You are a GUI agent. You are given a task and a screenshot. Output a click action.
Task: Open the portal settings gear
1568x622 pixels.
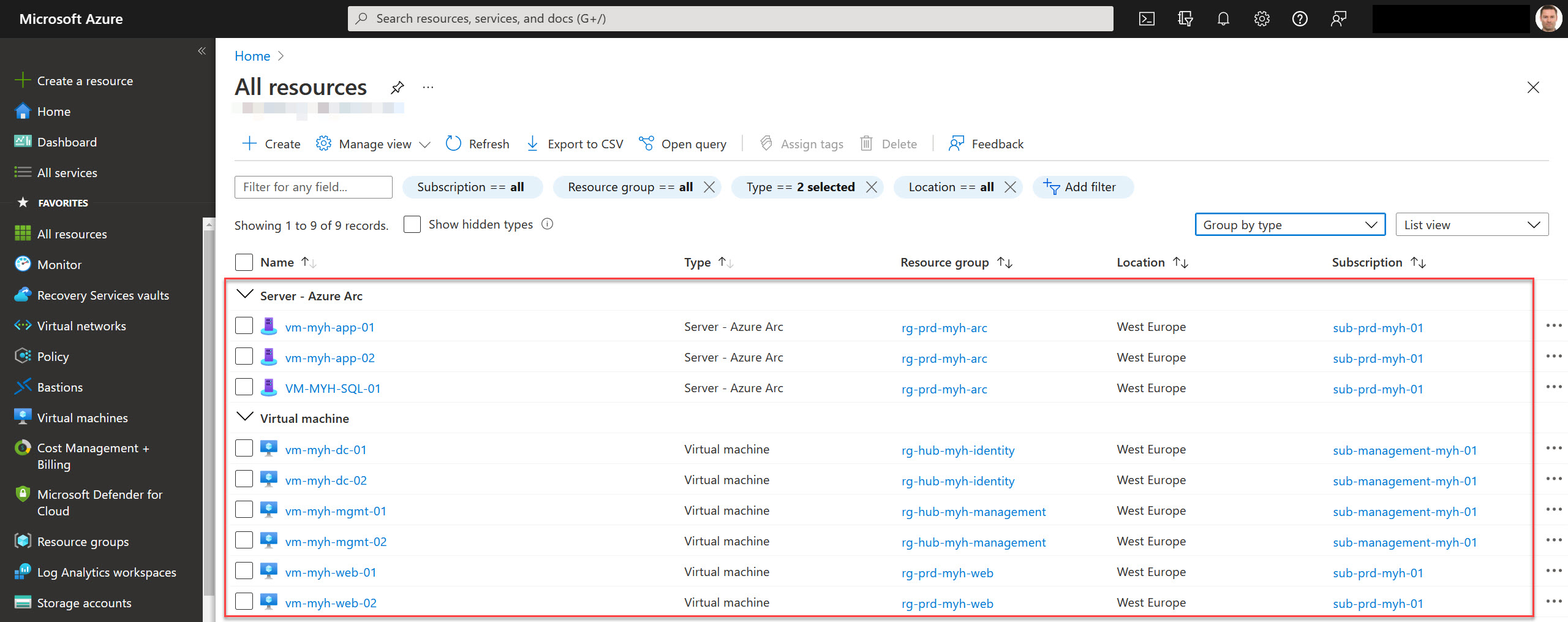tap(1262, 18)
